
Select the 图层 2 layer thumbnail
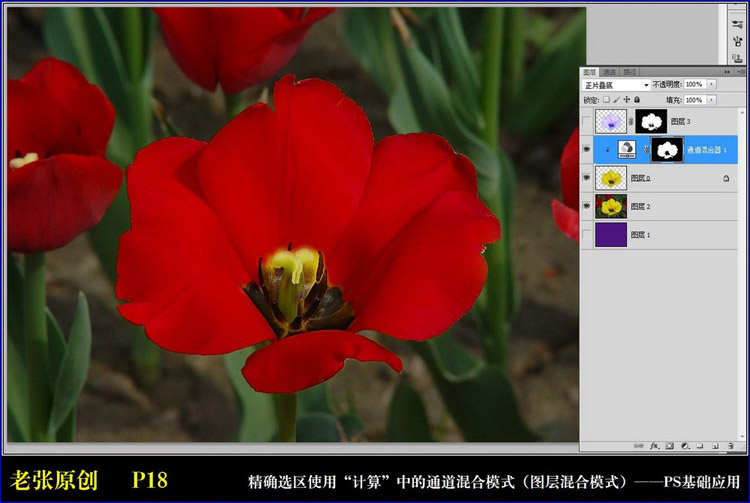pos(610,207)
